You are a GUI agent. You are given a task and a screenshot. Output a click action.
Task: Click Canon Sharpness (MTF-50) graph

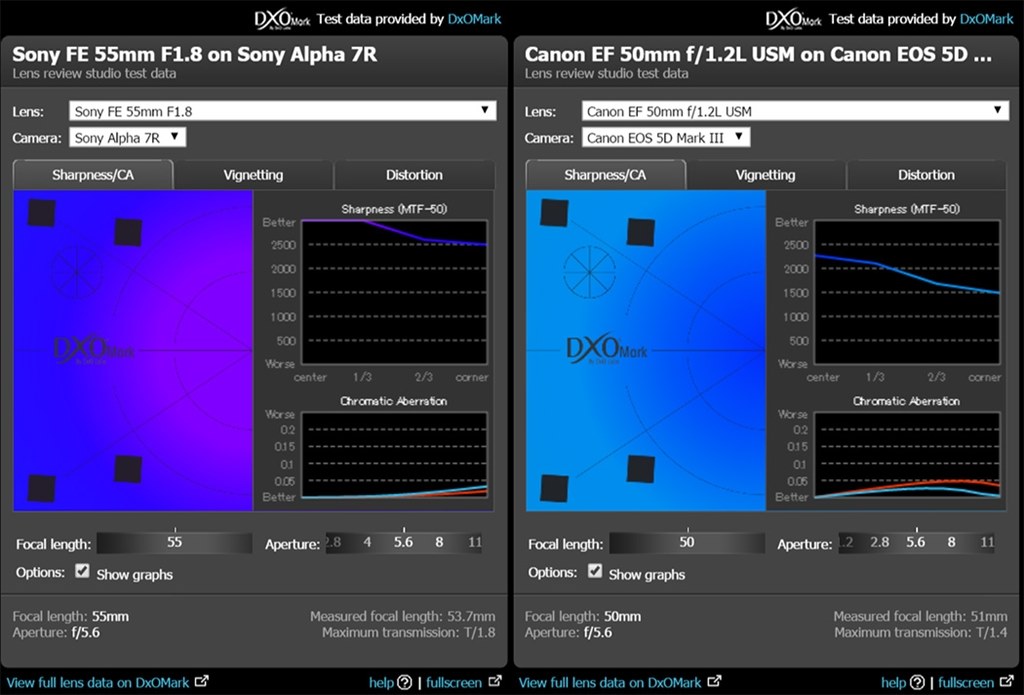pos(907,292)
